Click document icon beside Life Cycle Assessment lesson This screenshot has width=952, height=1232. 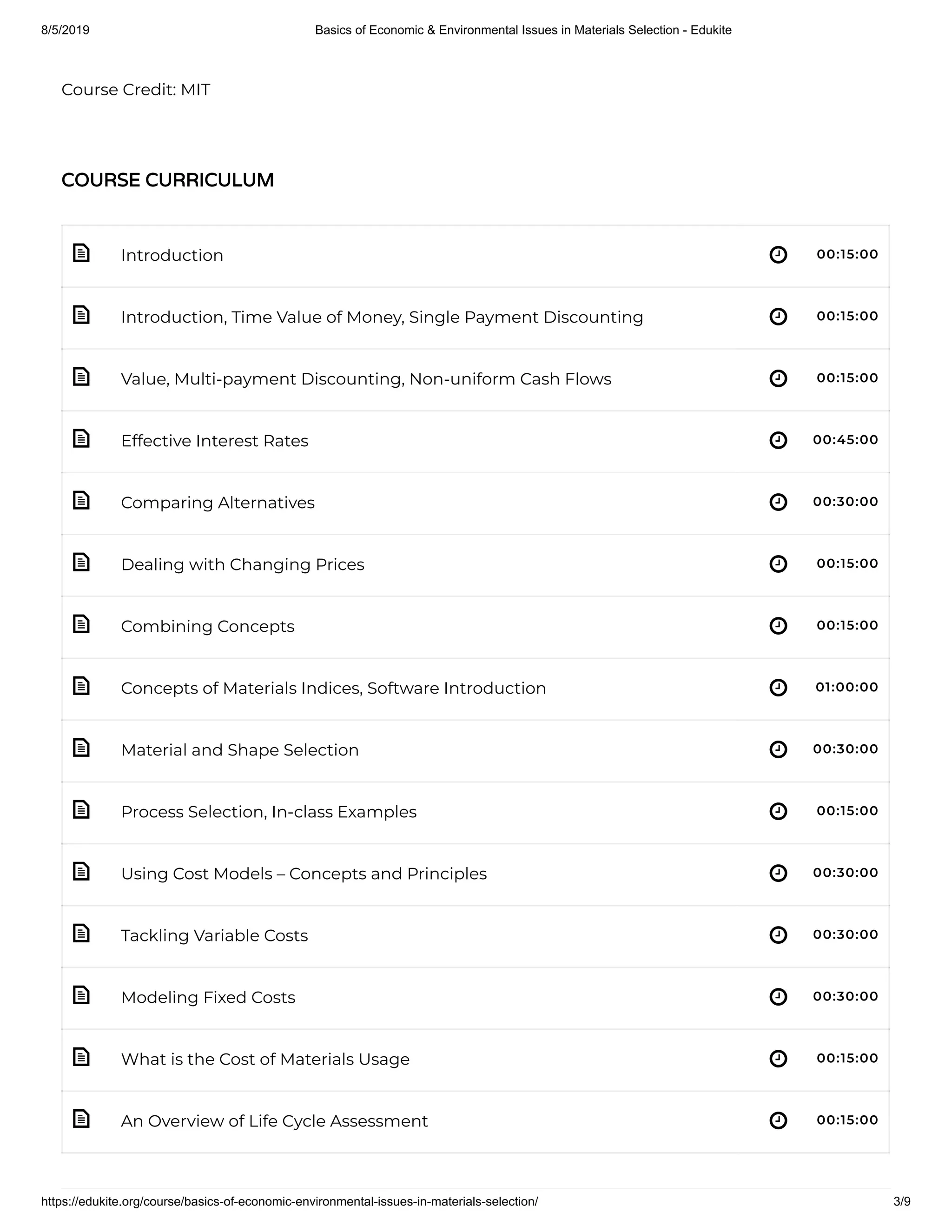[81, 1119]
